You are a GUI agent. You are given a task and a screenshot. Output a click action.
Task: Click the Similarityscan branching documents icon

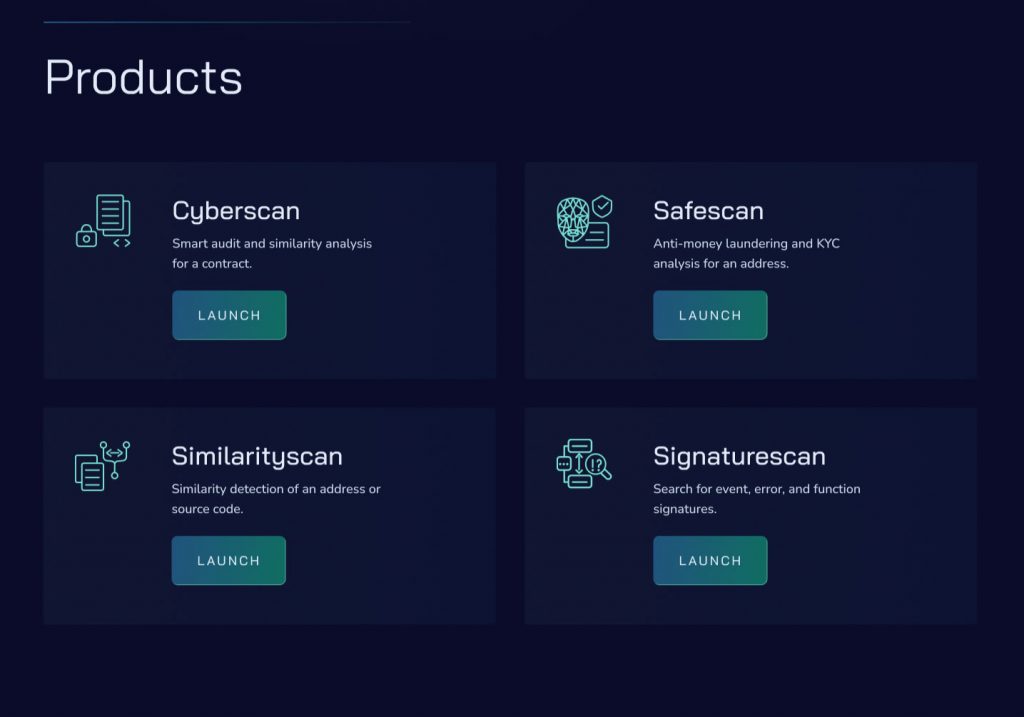[x=103, y=466]
